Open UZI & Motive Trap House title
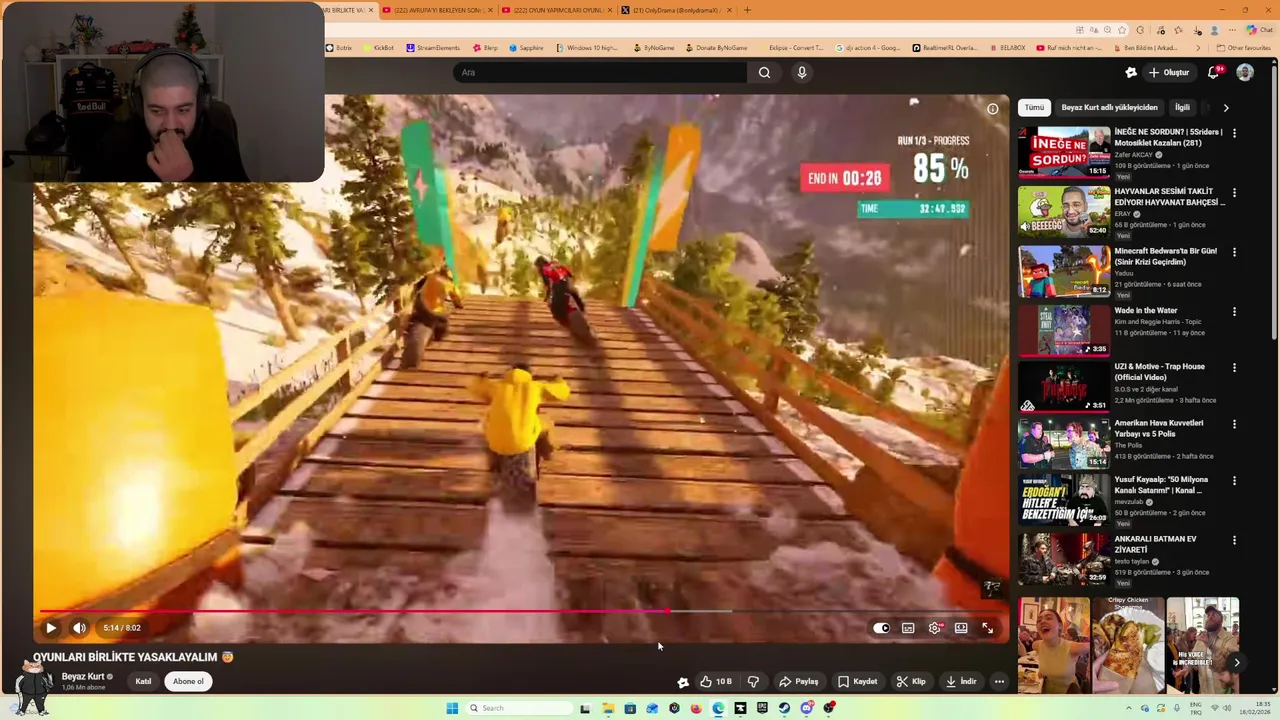 click(1160, 371)
